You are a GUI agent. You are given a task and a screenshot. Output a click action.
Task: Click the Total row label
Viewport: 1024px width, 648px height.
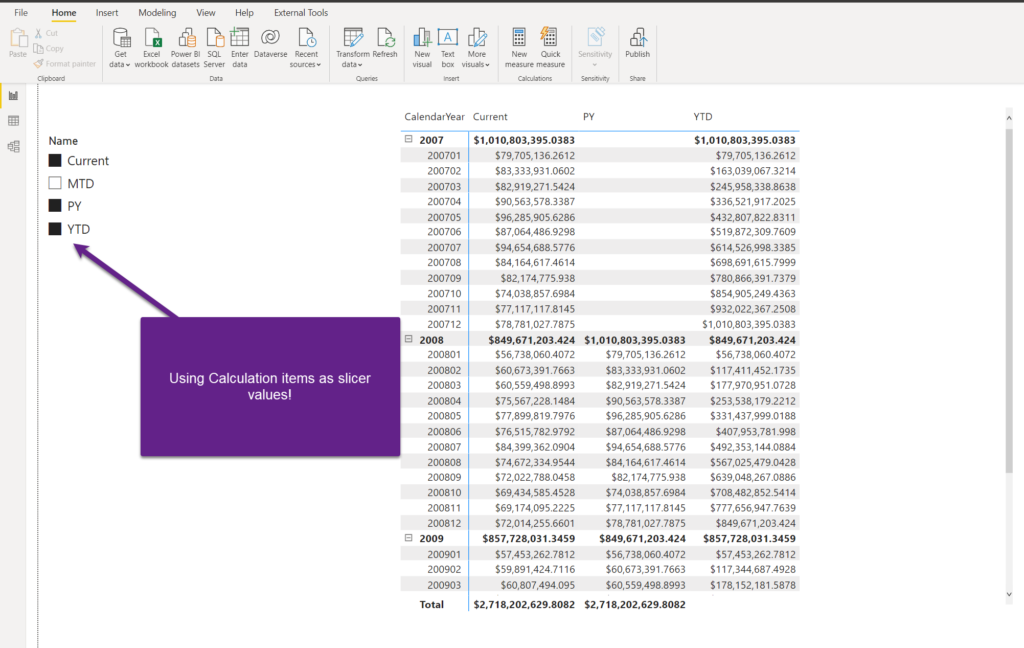431,605
